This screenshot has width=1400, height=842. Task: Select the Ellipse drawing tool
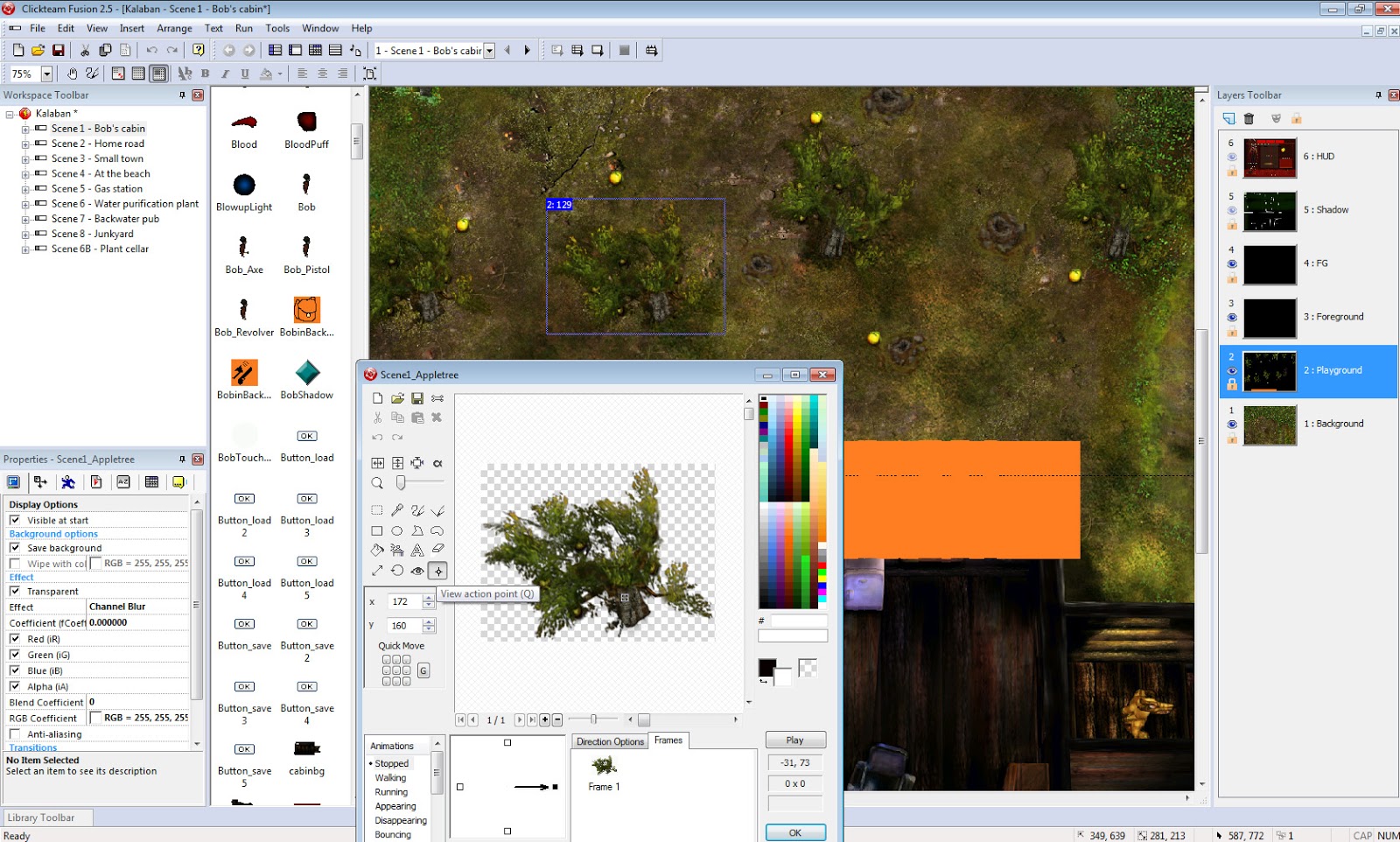click(396, 530)
